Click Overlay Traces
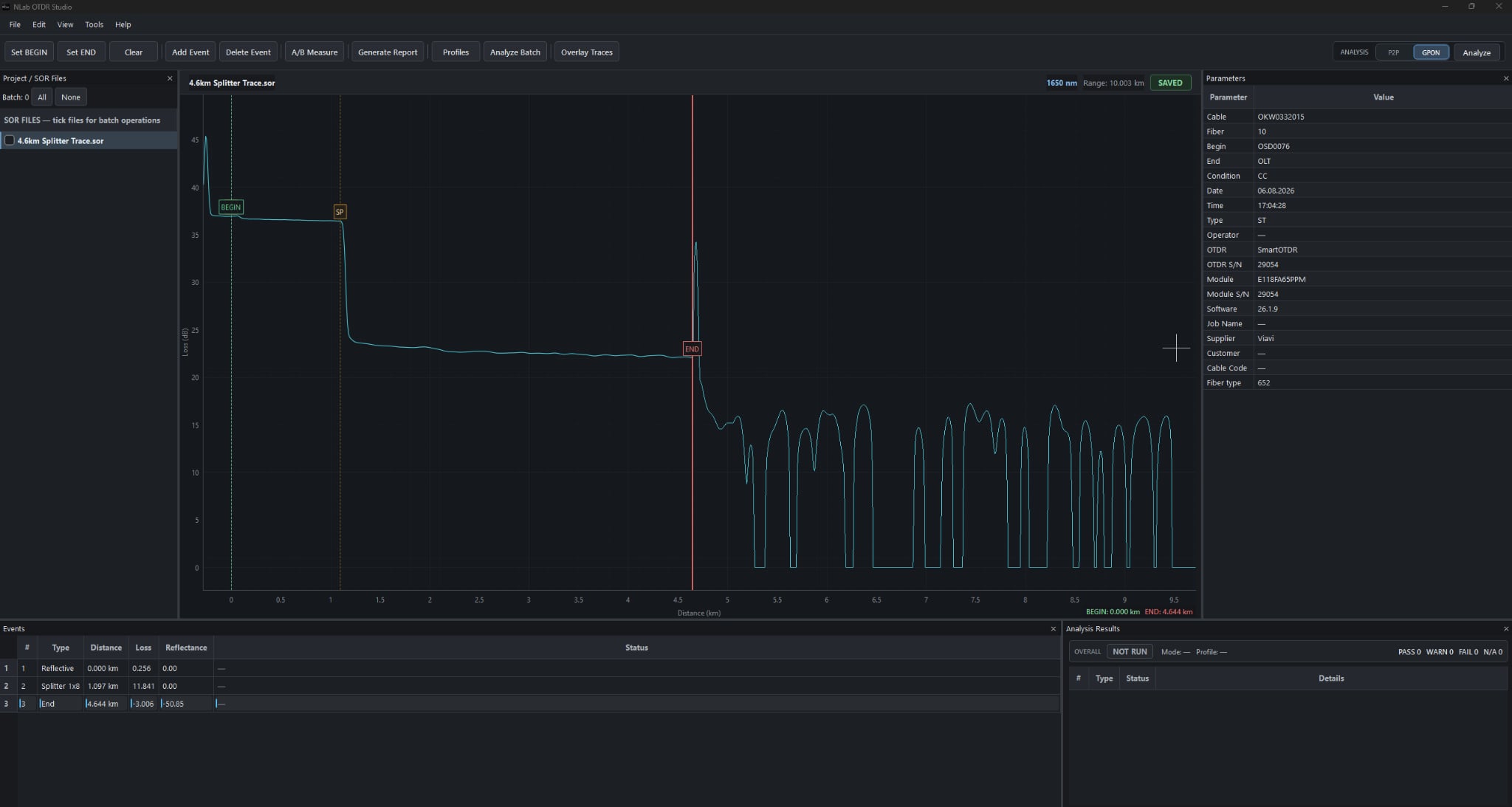 (x=587, y=52)
